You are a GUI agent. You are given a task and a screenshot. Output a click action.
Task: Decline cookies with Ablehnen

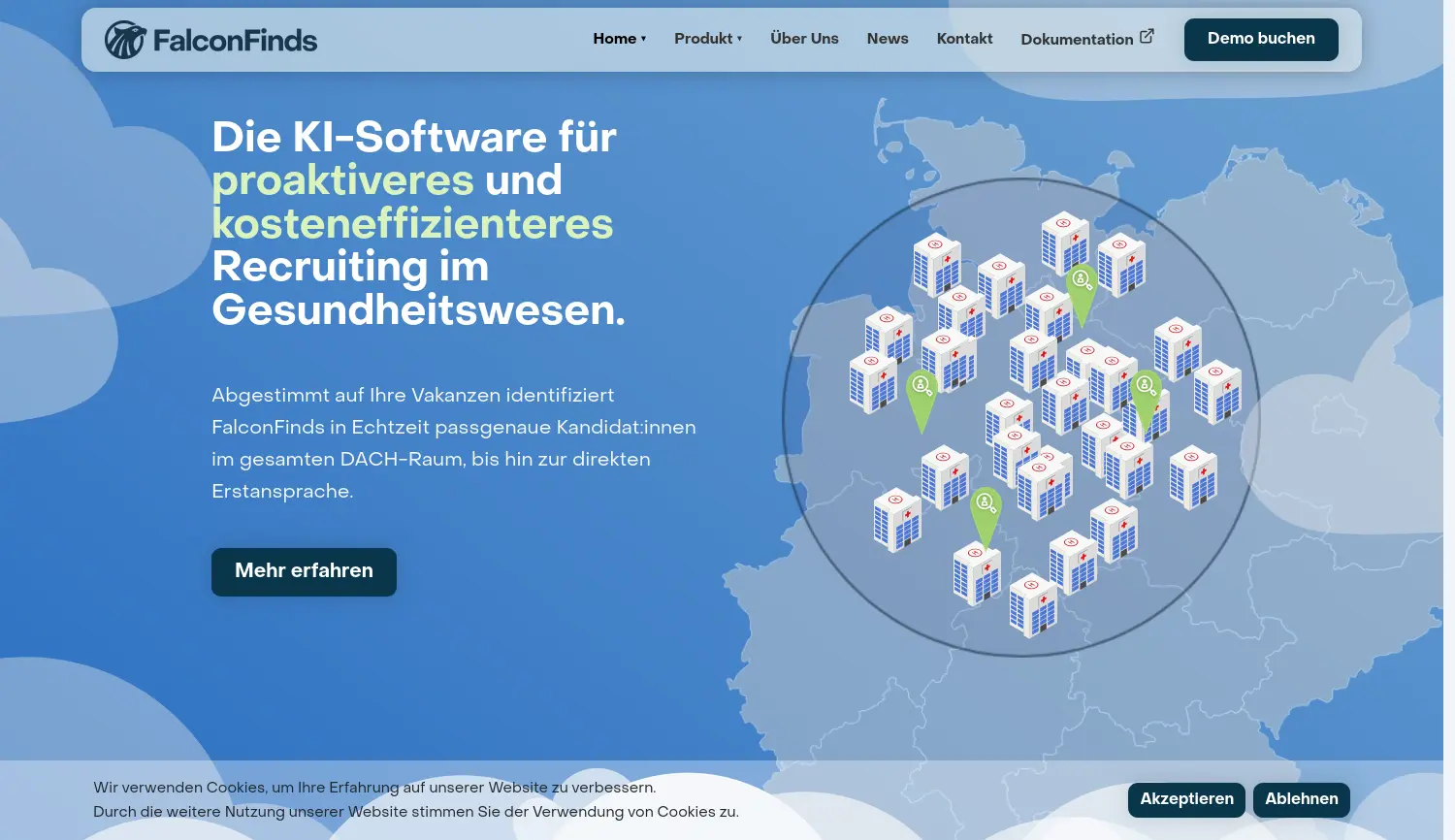coord(1301,799)
